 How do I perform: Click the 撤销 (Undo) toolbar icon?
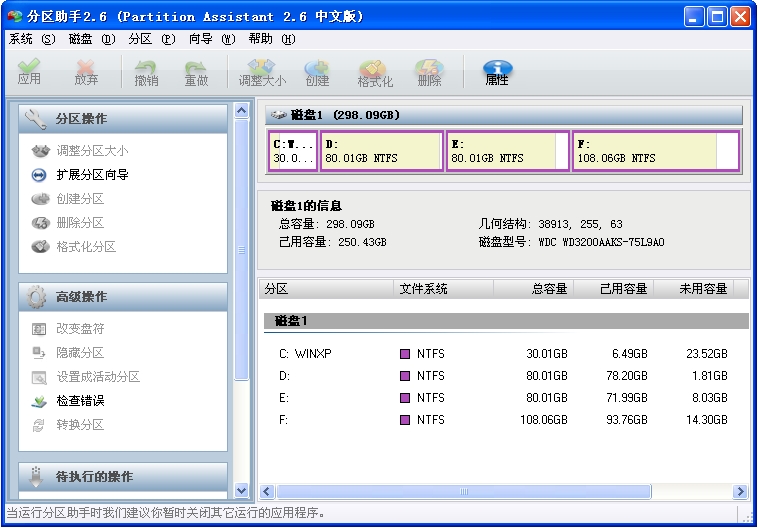(146, 73)
